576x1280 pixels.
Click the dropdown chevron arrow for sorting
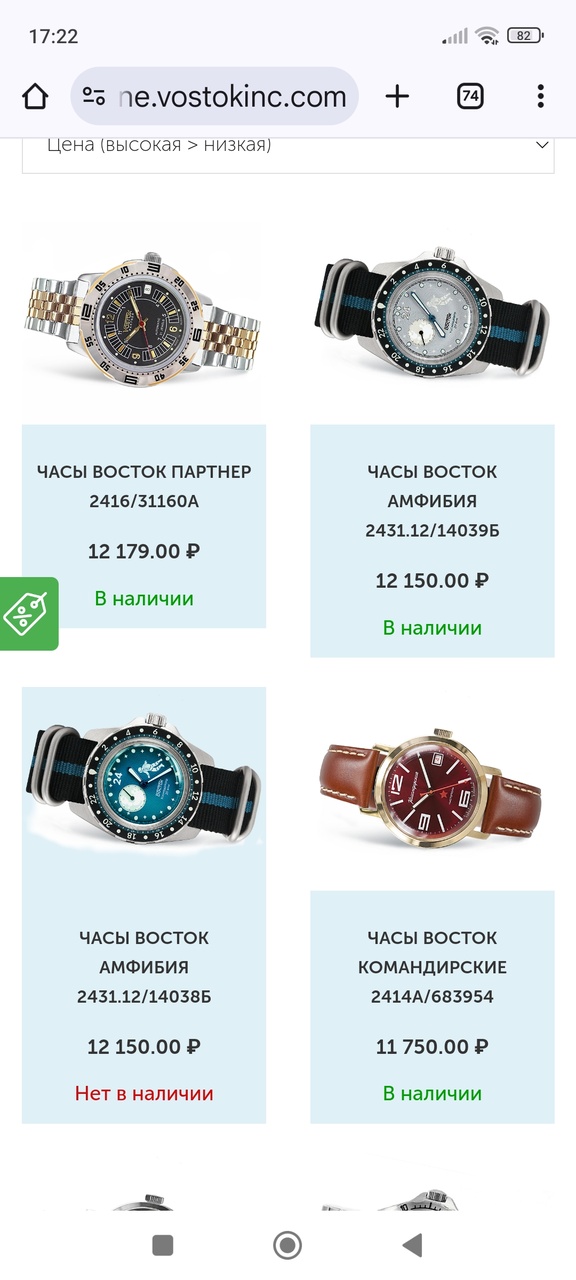[542, 145]
